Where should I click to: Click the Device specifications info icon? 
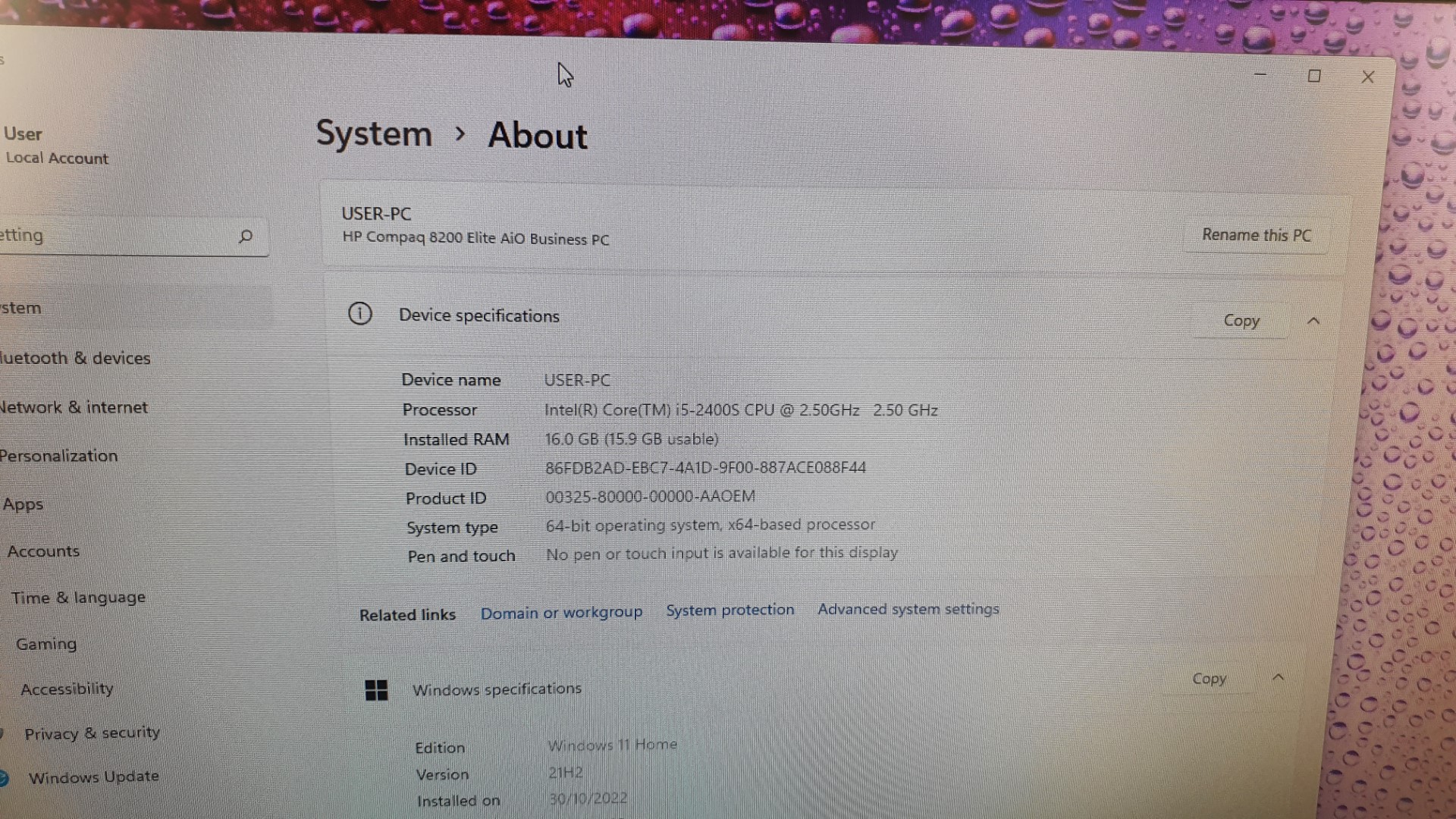pyautogui.click(x=360, y=313)
